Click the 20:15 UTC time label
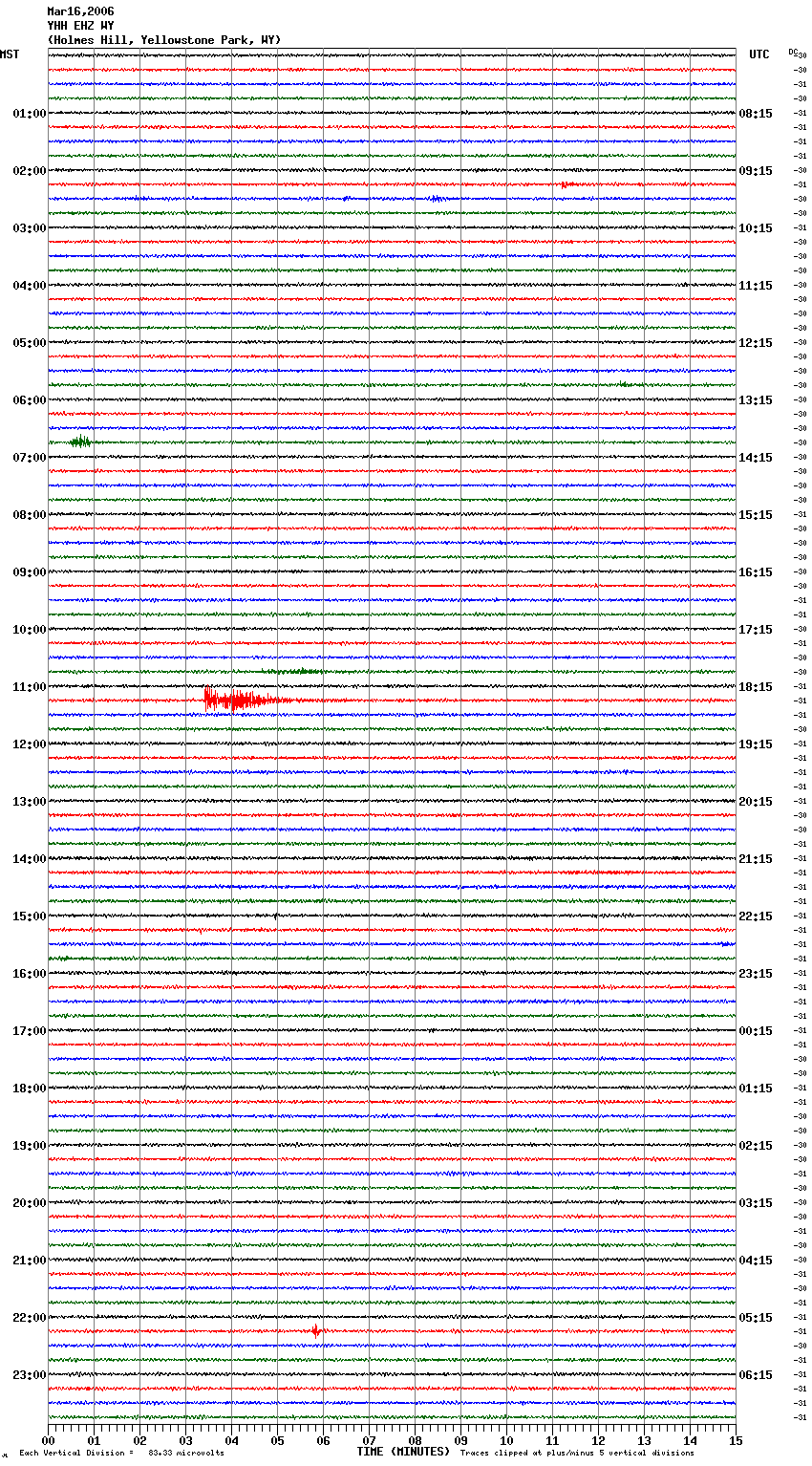This screenshot has width=812, height=1466. [756, 802]
